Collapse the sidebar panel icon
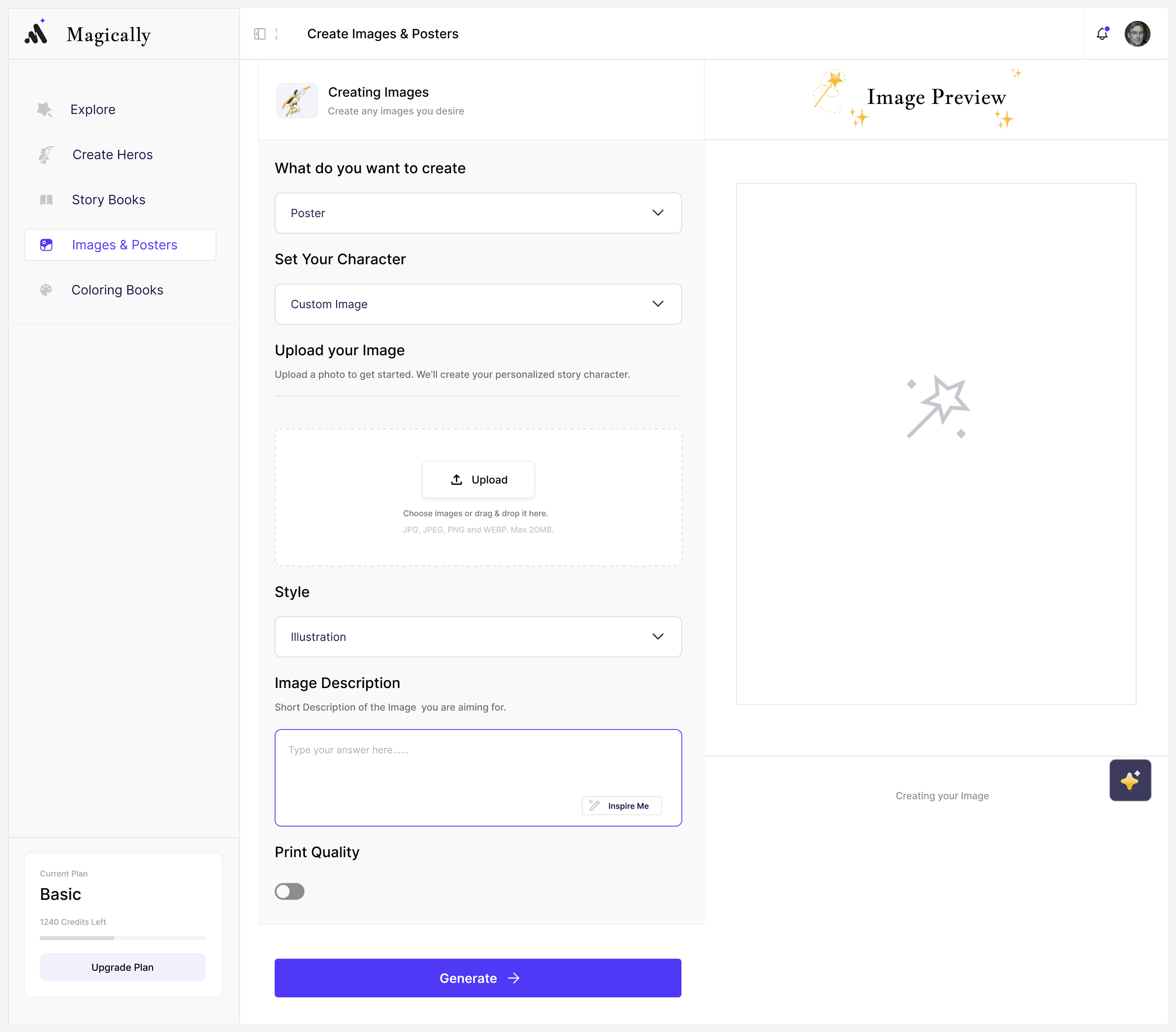The height and width of the screenshot is (1032, 1176). (259, 34)
